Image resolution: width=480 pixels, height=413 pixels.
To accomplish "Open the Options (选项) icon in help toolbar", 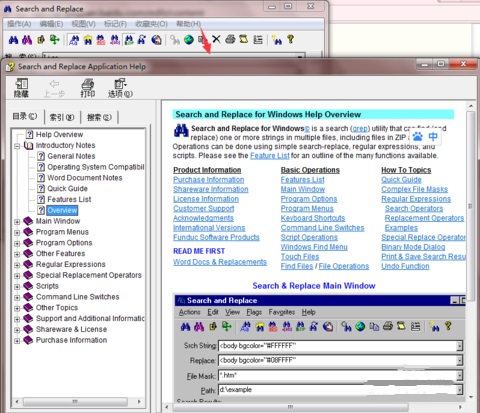I will [x=120, y=88].
